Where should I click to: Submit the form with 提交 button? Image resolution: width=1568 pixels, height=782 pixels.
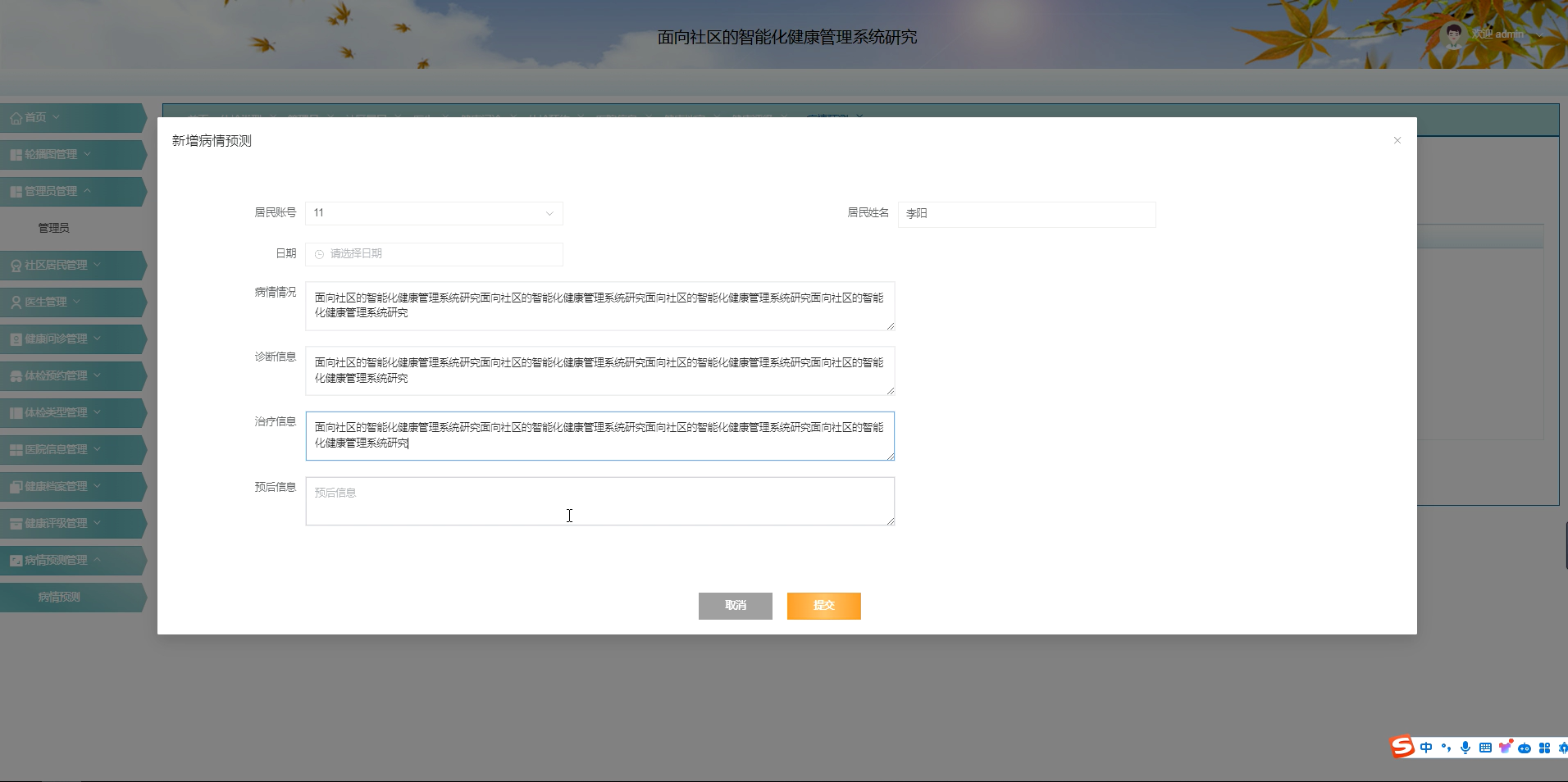(x=823, y=606)
